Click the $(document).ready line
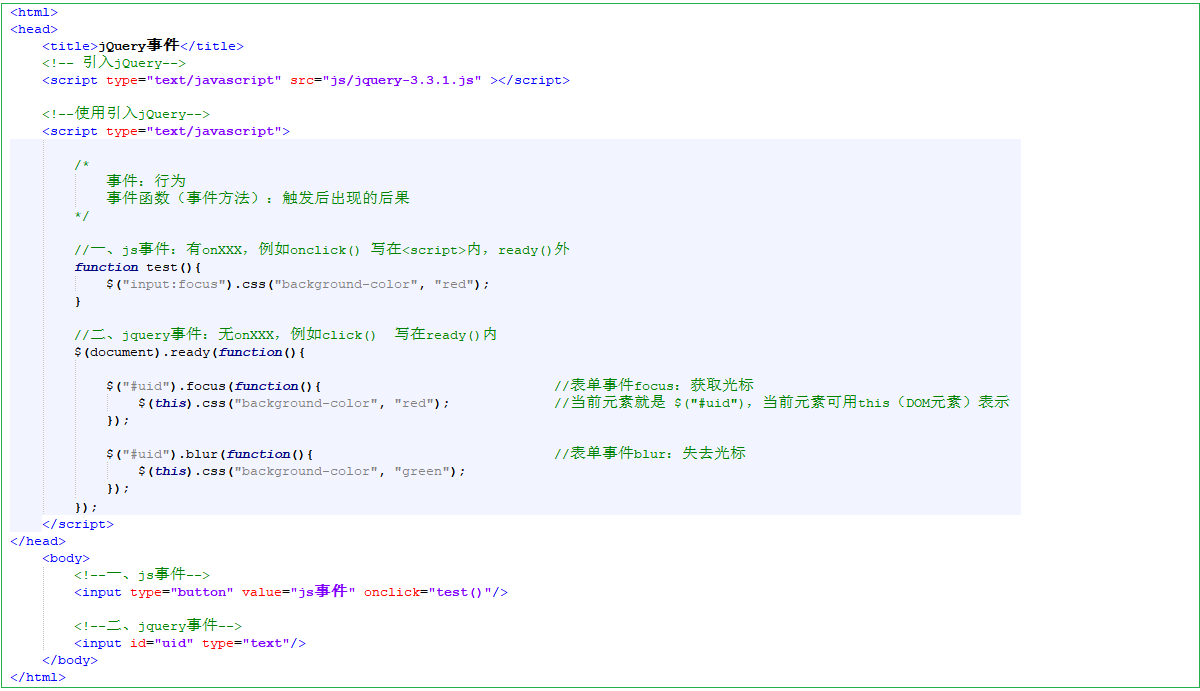Screen dimensions: 1200x691 189,352
